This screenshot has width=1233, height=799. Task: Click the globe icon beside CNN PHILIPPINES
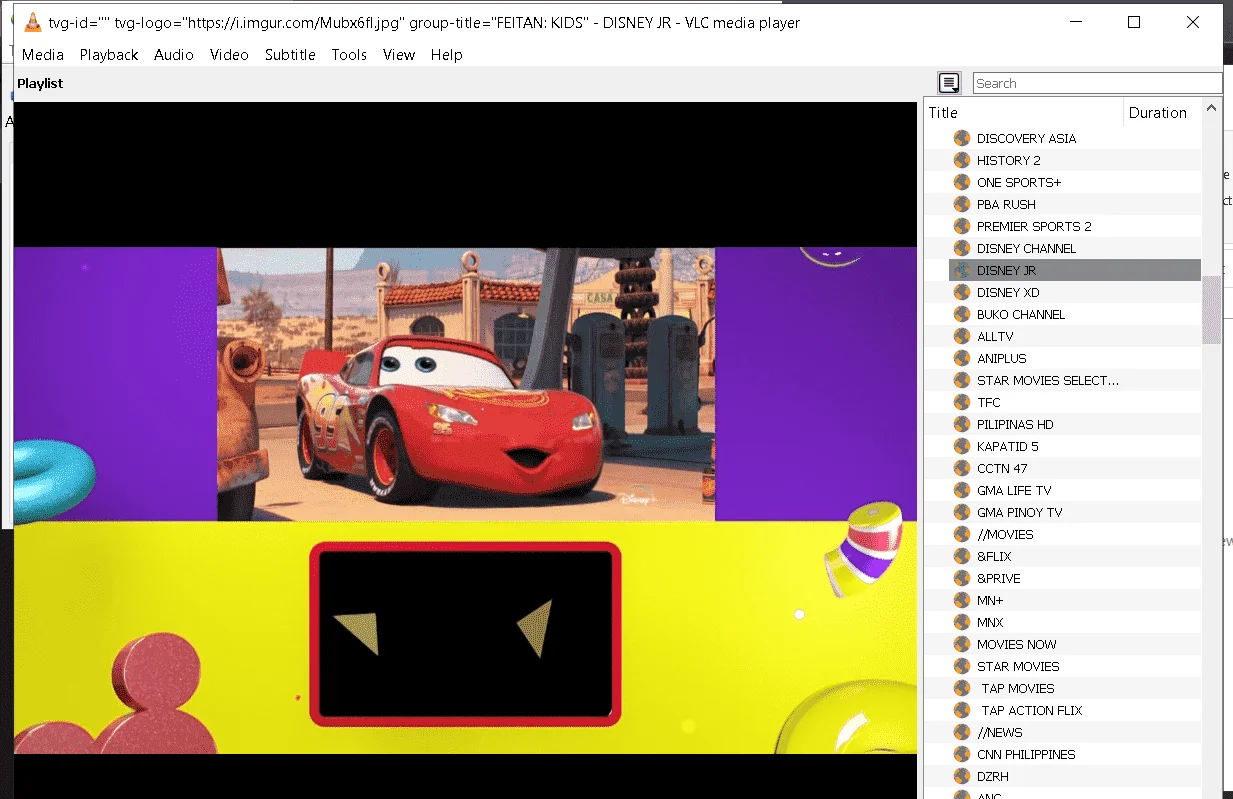point(962,754)
